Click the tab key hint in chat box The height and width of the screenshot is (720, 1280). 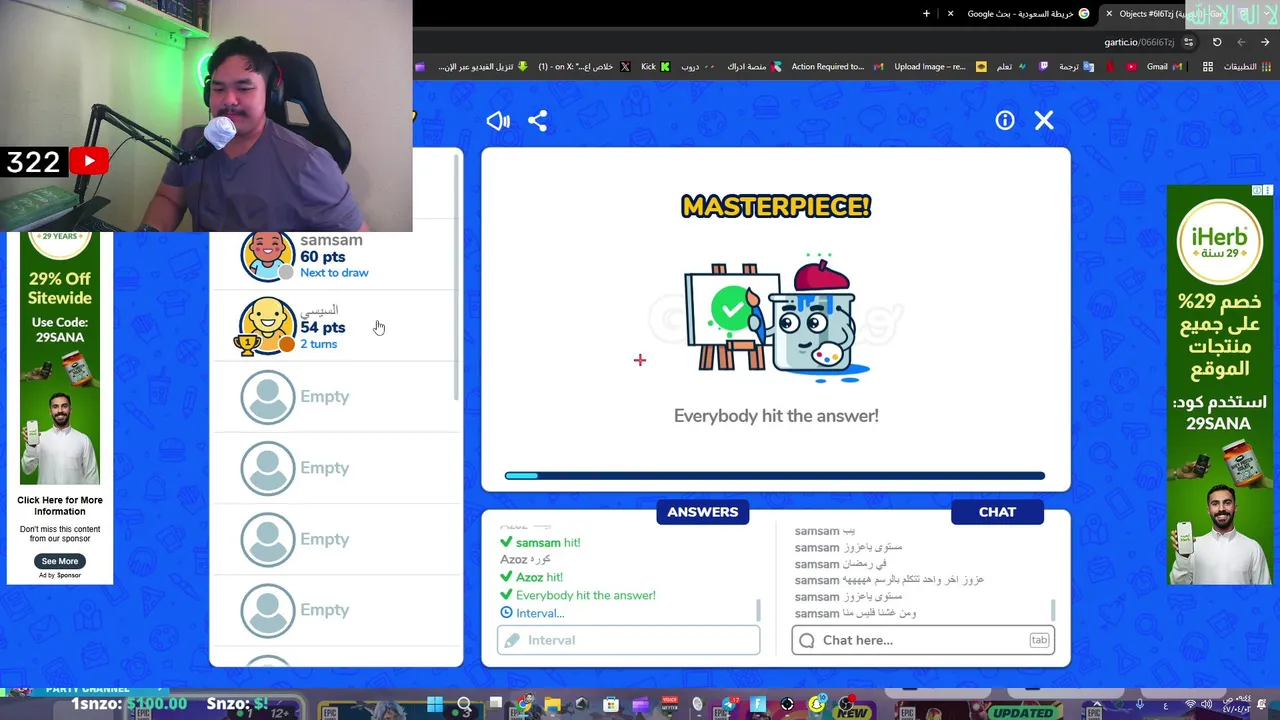(1039, 640)
